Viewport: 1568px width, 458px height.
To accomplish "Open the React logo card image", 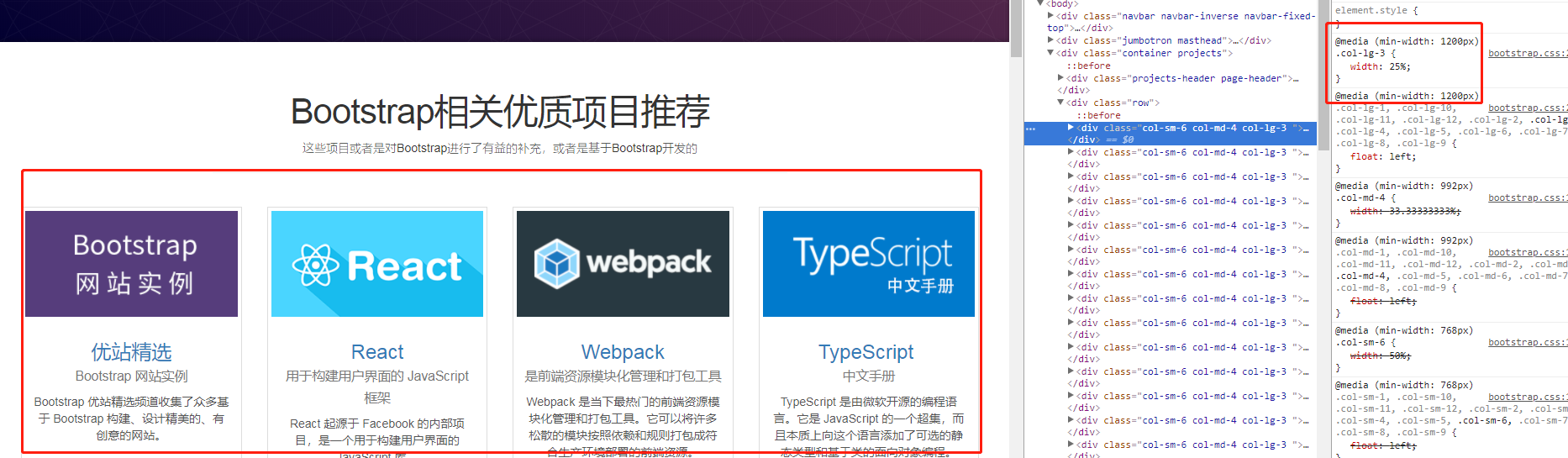I will point(377,264).
